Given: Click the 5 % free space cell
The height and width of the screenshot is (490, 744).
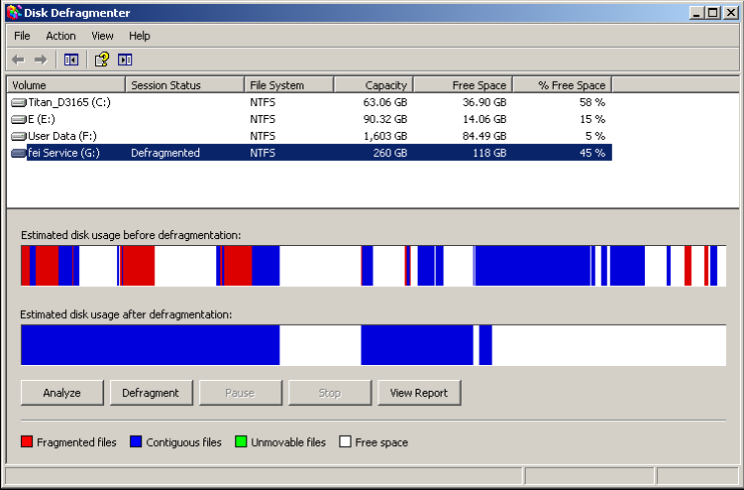Looking at the screenshot, I should [x=595, y=137].
